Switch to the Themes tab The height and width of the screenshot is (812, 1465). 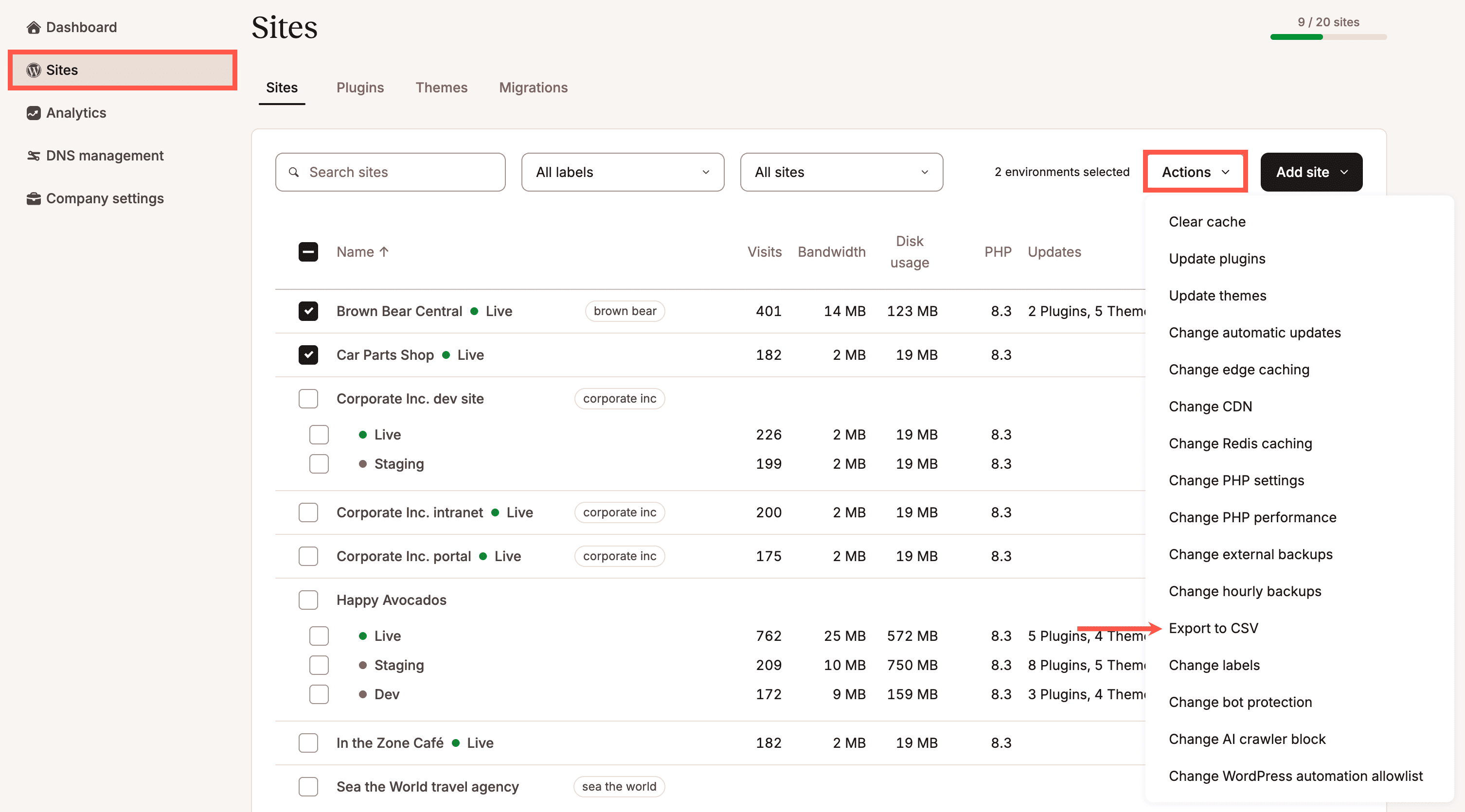(441, 88)
